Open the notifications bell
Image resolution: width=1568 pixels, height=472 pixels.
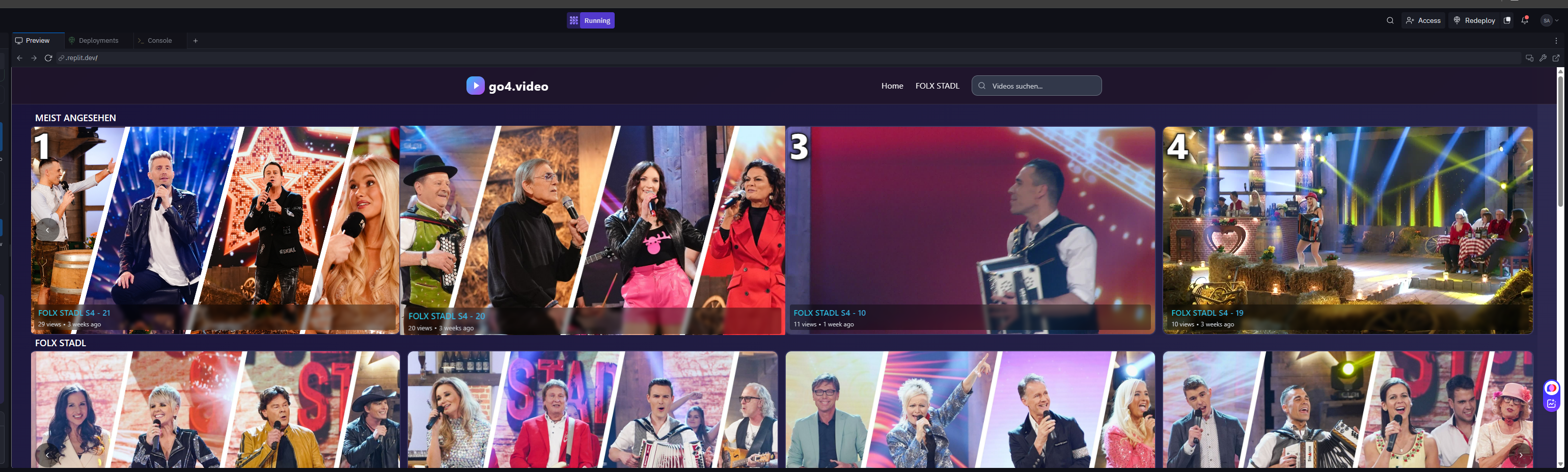(x=1525, y=21)
